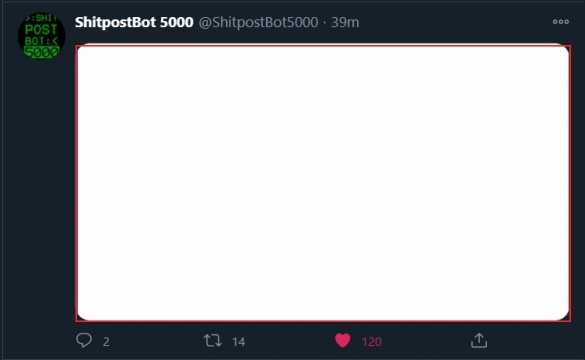585x360 pixels.
Task: Click the retweet count showing 14
Action: click(239, 342)
